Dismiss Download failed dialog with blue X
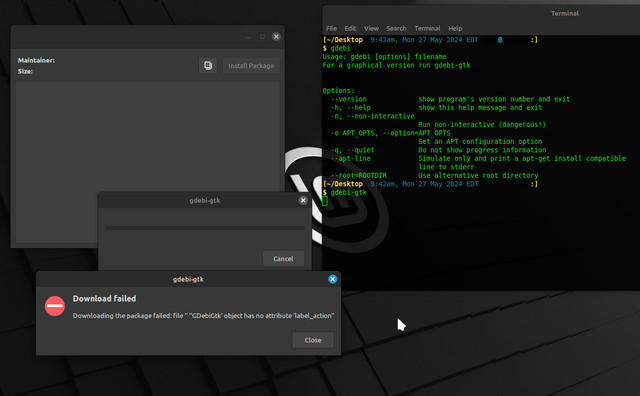Screen dimensions: 640x396 click(x=333, y=279)
